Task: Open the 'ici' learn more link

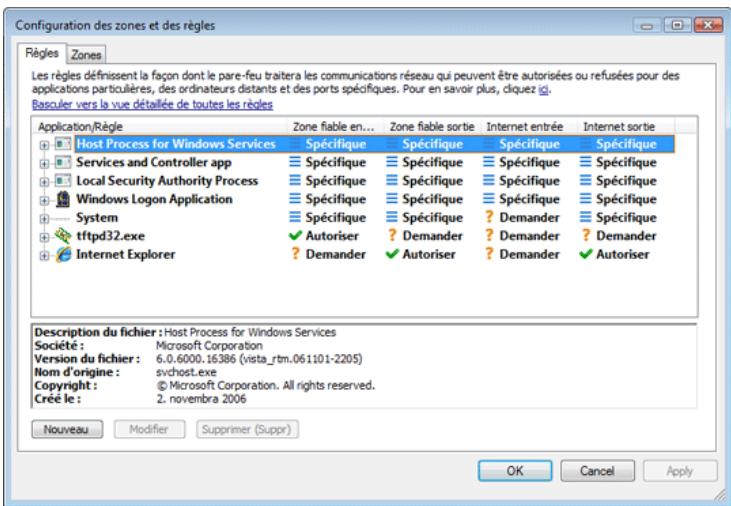Action: click(x=543, y=89)
